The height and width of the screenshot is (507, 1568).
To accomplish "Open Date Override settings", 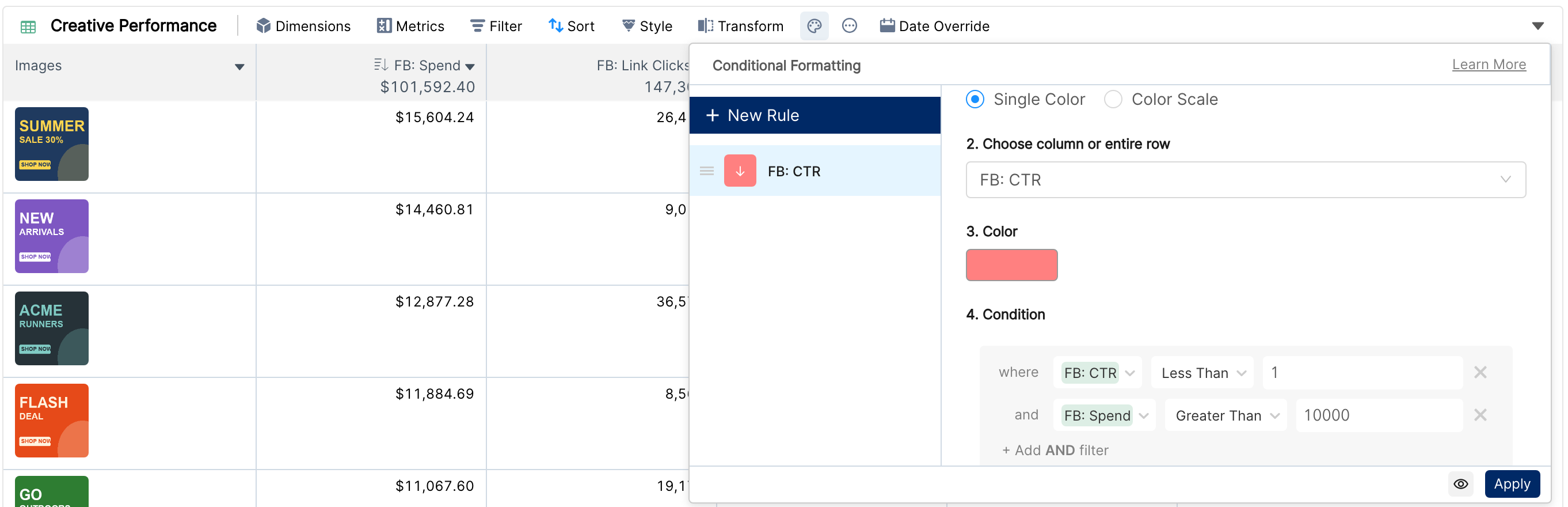I will point(934,26).
